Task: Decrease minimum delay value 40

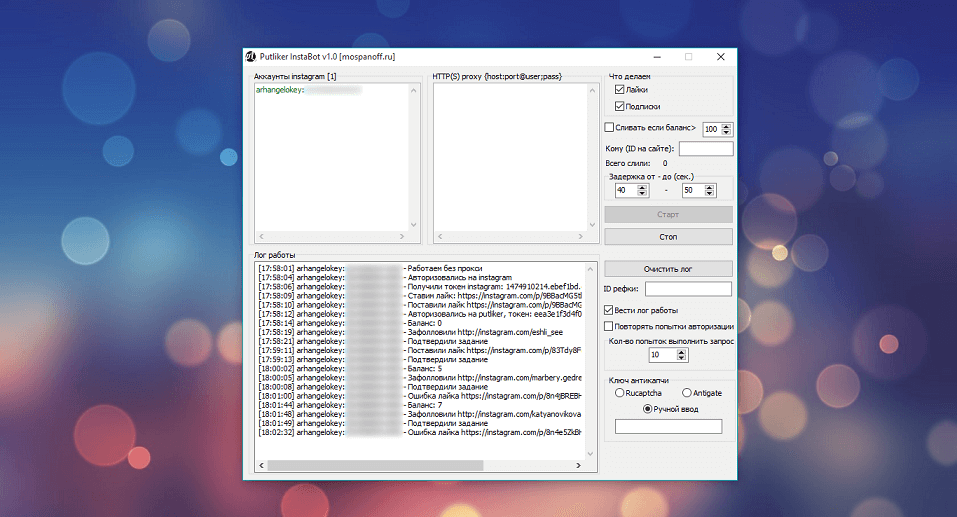Action: coord(642,193)
